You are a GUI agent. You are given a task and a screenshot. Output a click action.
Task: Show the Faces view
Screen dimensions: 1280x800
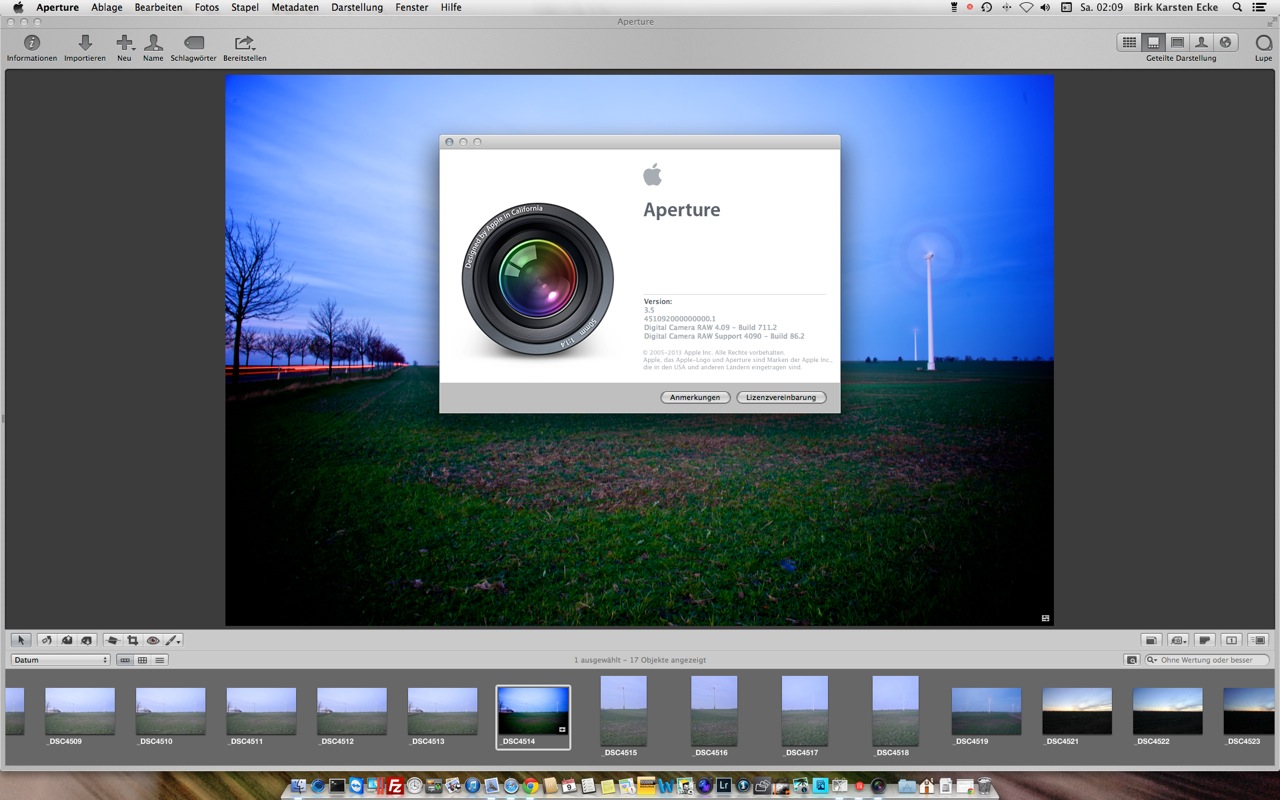[1201, 42]
